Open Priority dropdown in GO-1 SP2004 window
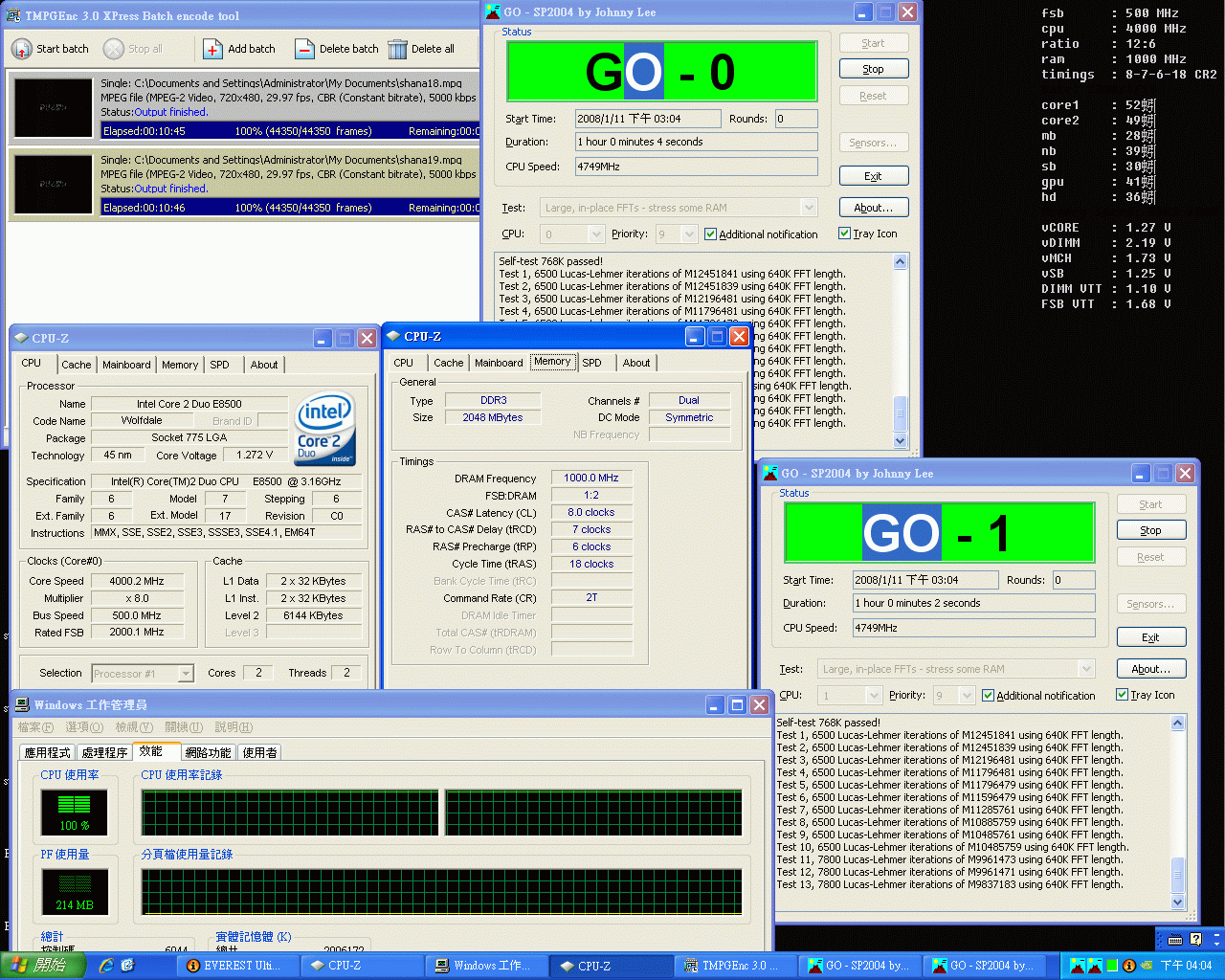The width and height of the screenshot is (1225, 980). (x=967, y=695)
